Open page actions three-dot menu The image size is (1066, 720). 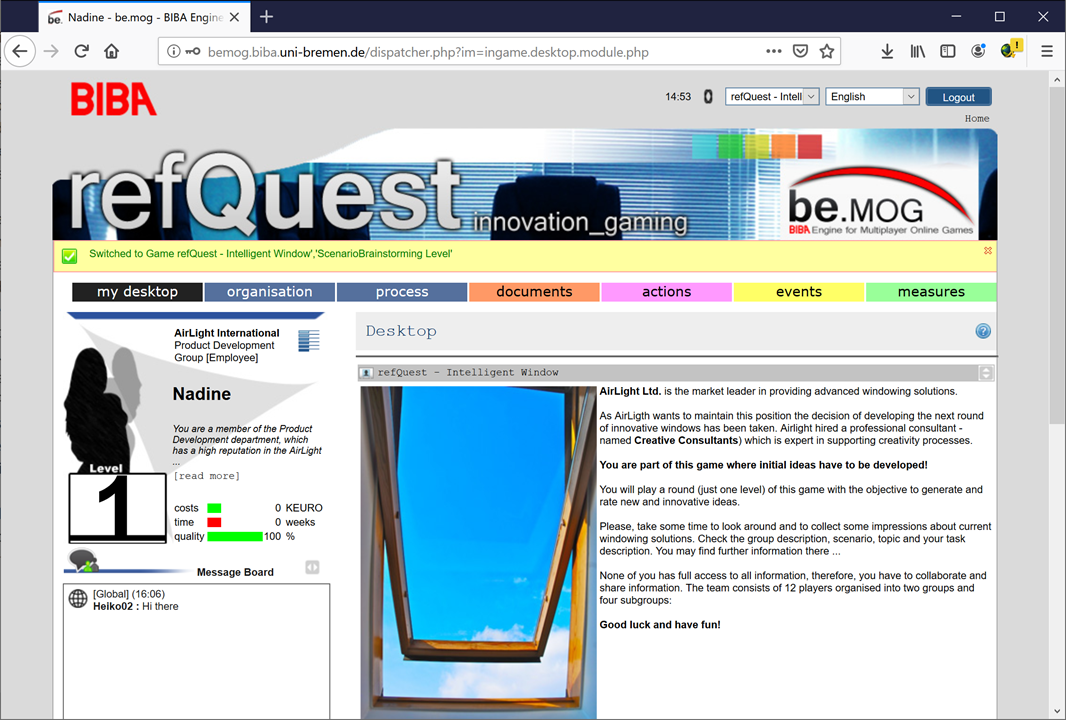[x=774, y=51]
